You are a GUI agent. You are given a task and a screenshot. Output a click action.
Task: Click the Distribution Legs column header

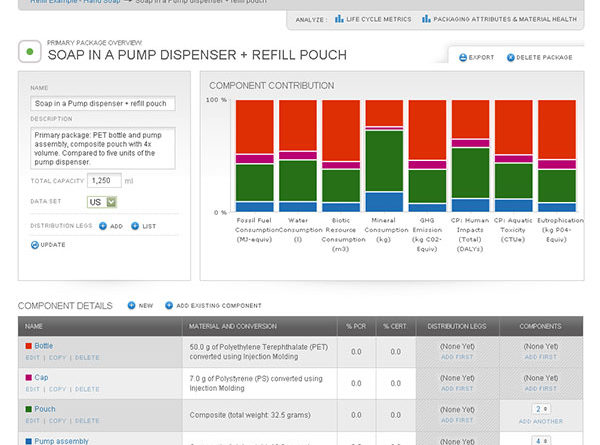(x=457, y=326)
